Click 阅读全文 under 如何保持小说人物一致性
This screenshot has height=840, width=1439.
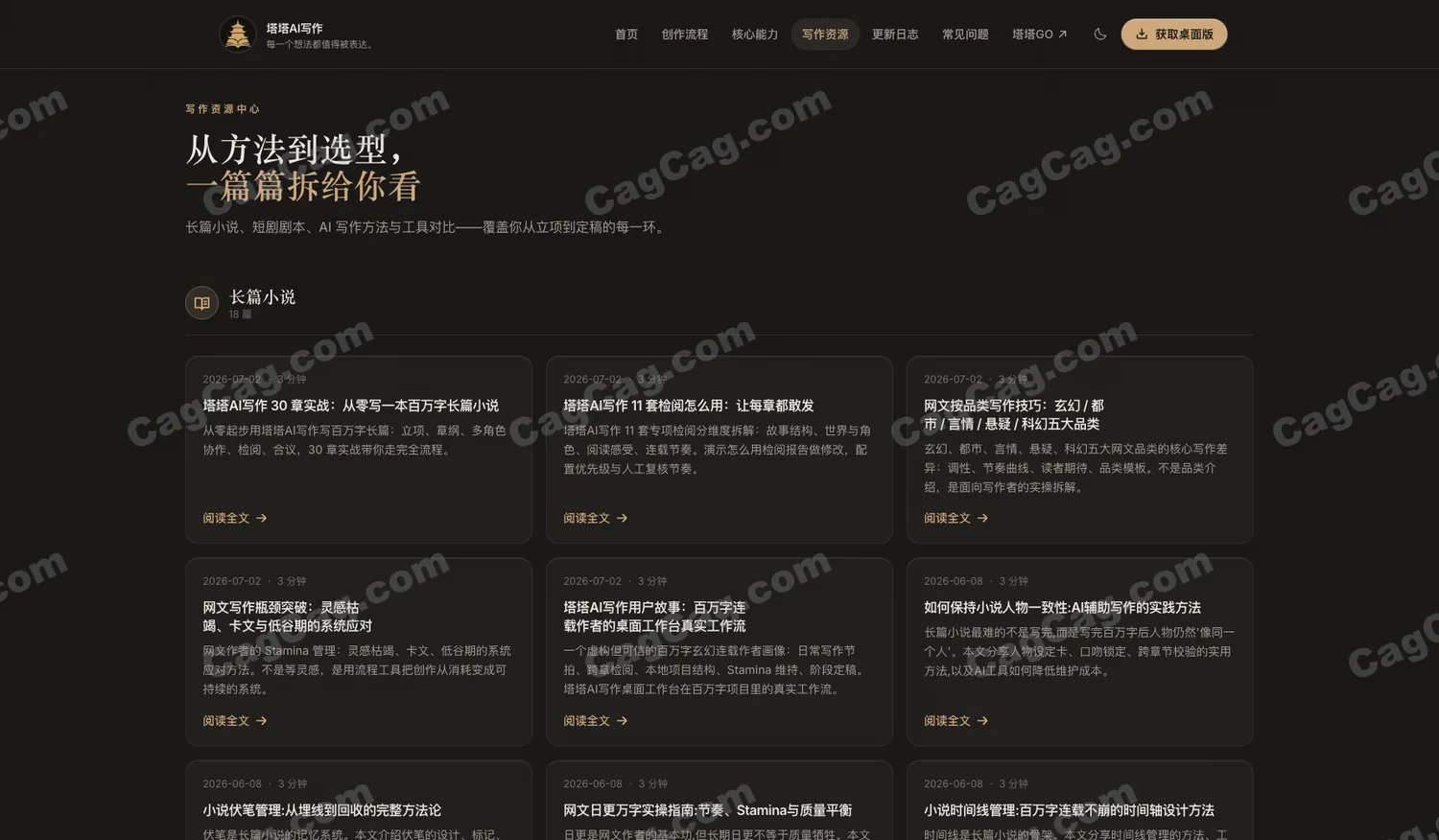tap(956, 721)
